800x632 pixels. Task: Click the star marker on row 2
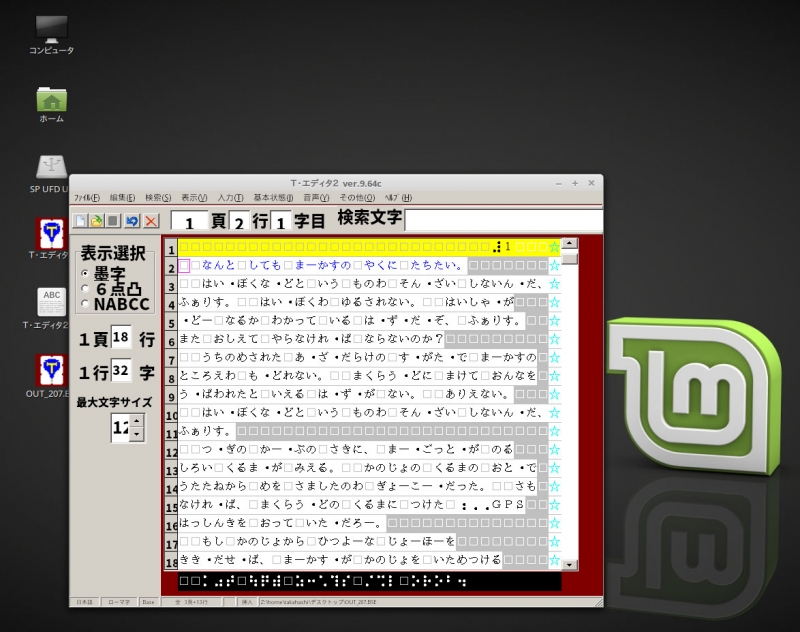click(554, 266)
